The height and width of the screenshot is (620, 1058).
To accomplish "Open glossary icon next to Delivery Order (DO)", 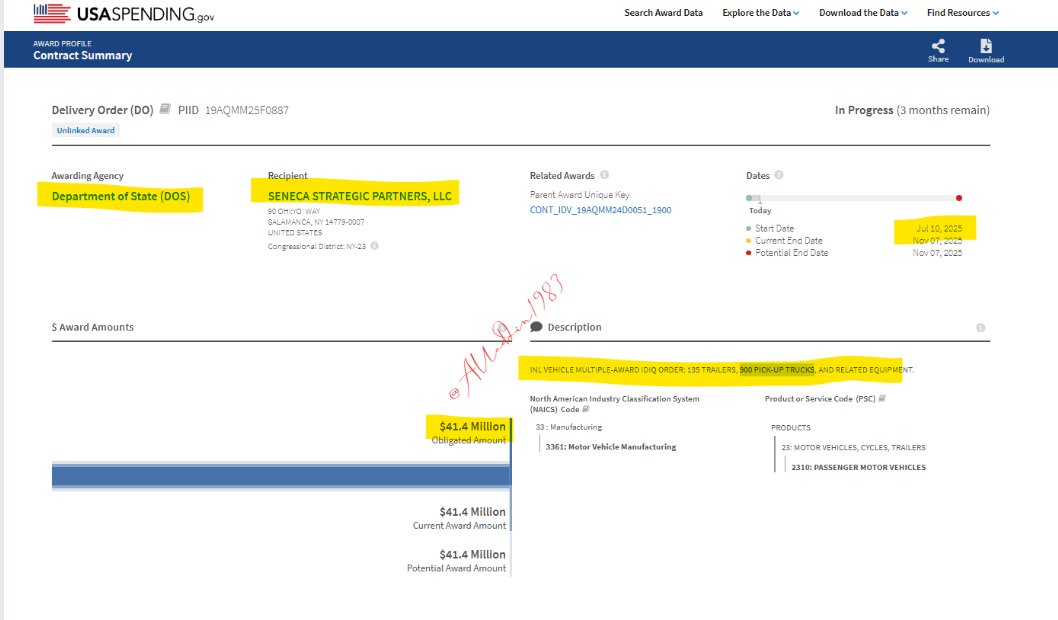I will (x=165, y=109).
